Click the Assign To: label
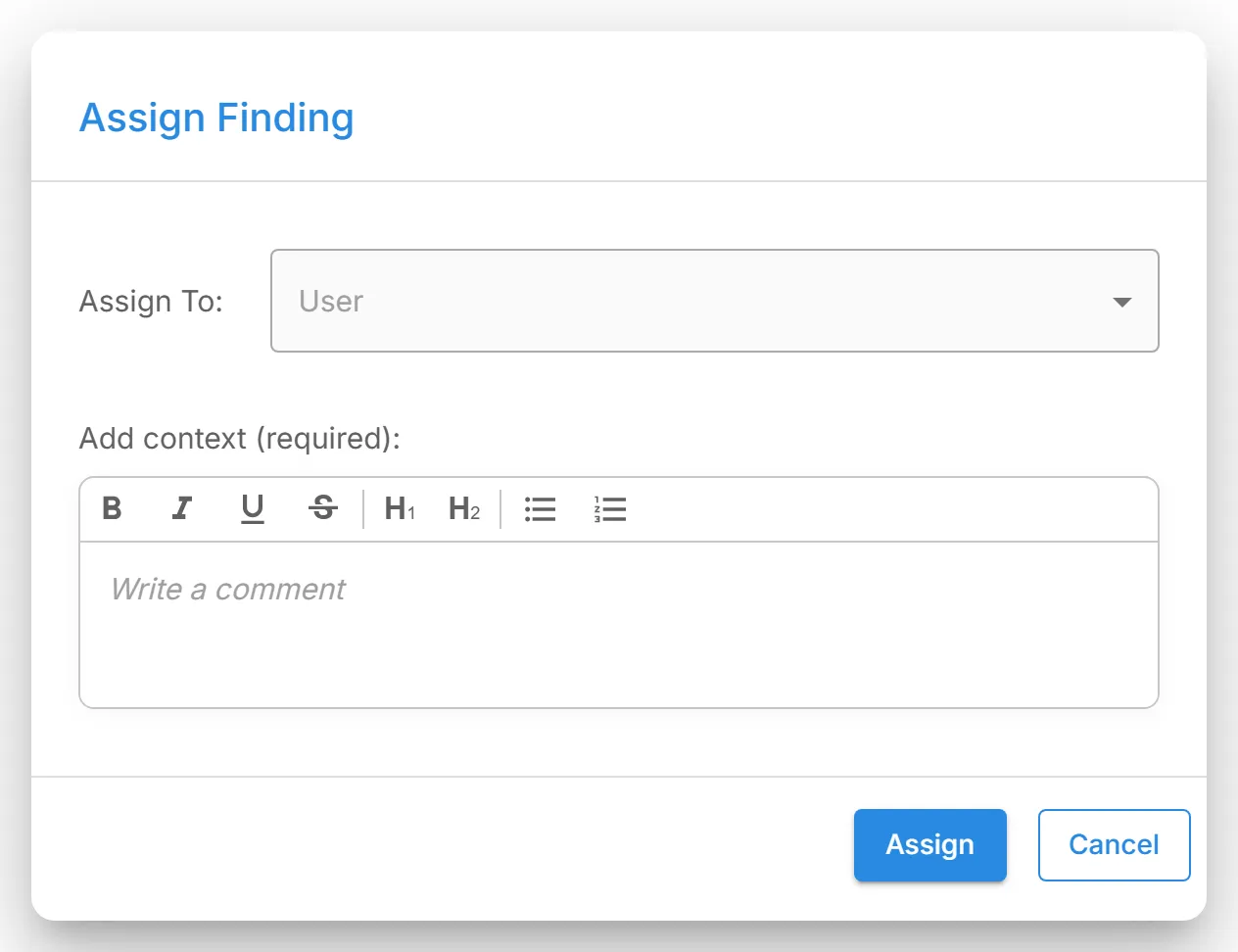 coord(151,301)
